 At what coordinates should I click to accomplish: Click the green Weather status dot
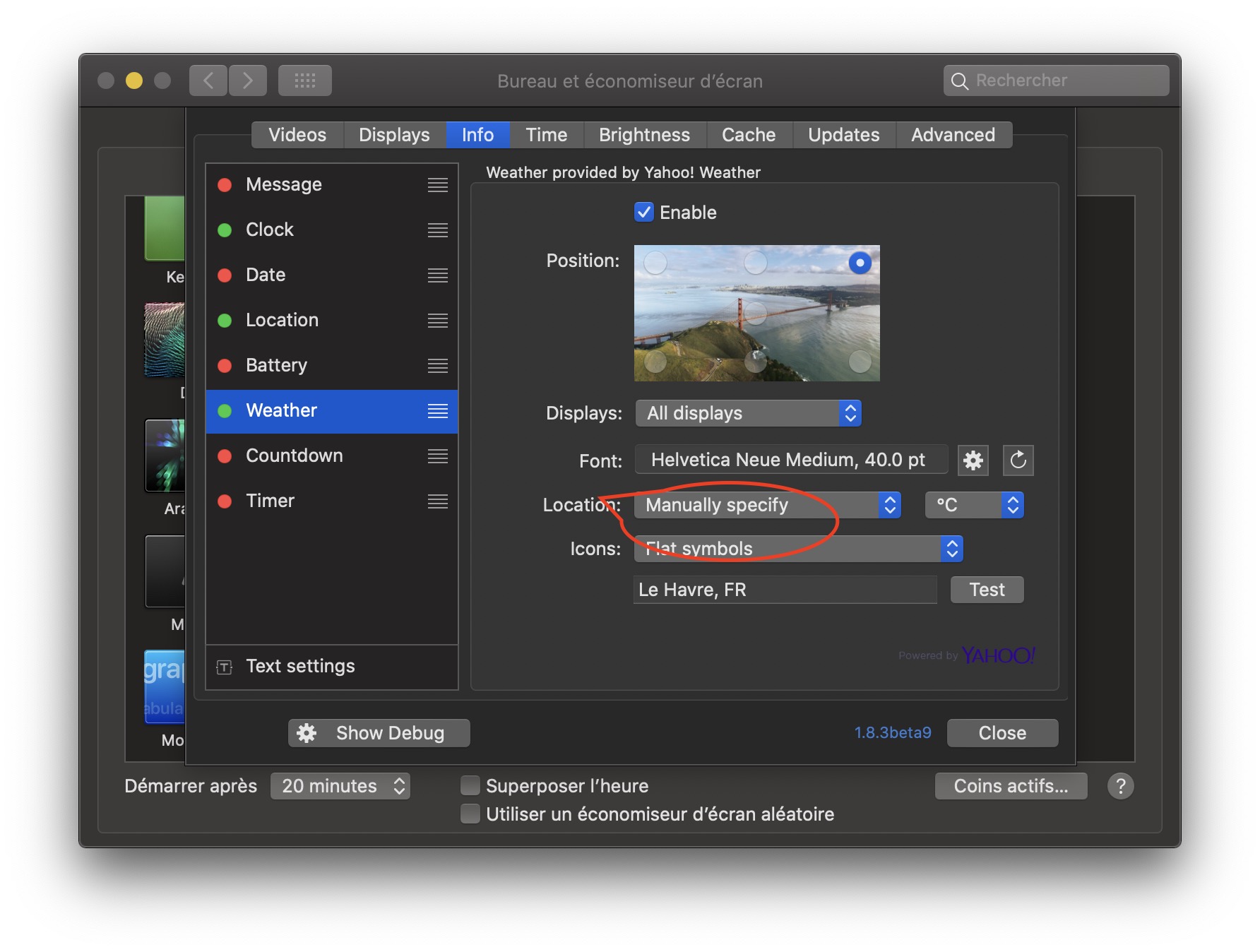(225, 411)
